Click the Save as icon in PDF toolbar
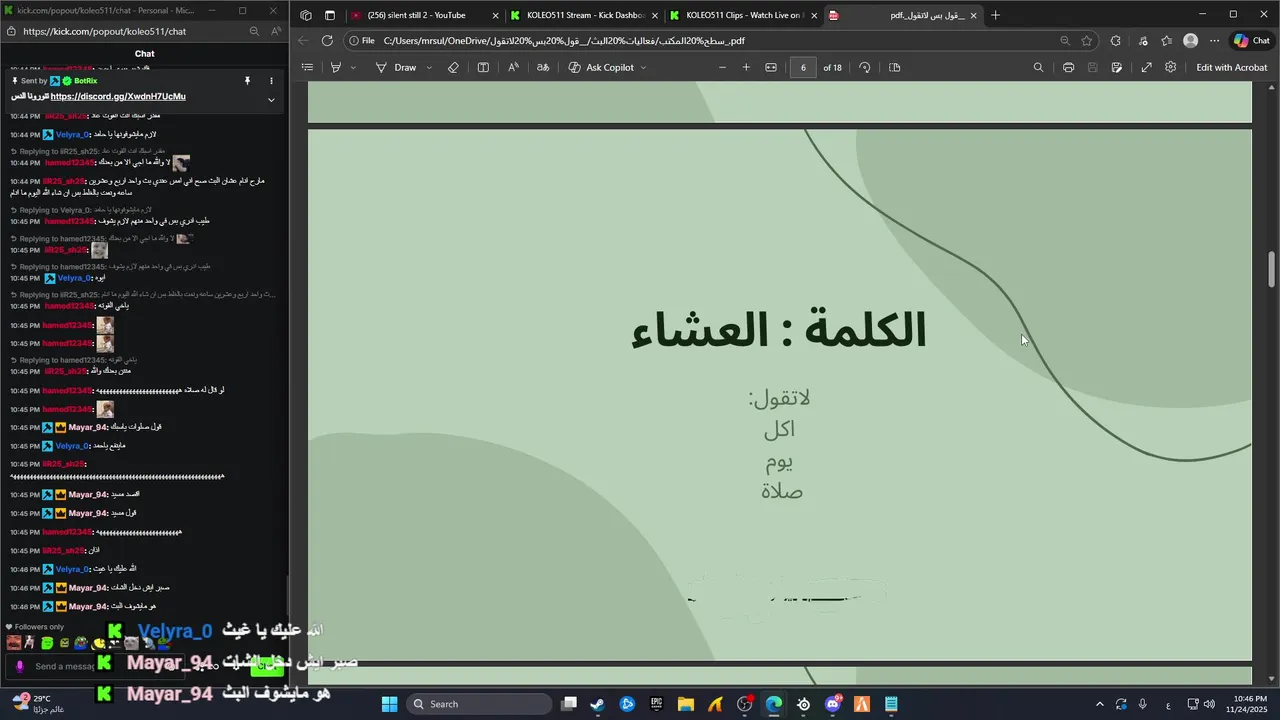The height and width of the screenshot is (720, 1280). coord(1116,67)
